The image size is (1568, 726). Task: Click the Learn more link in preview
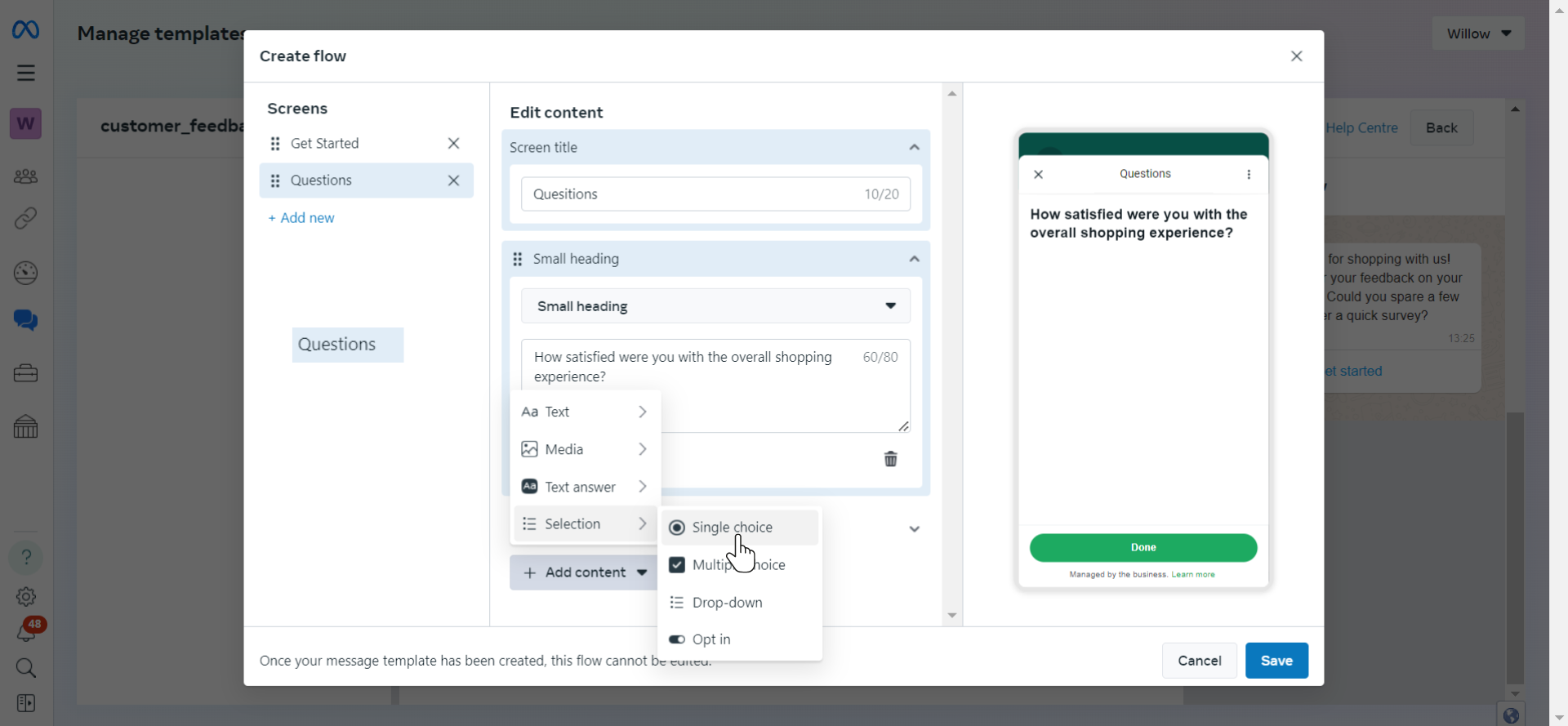click(x=1193, y=575)
